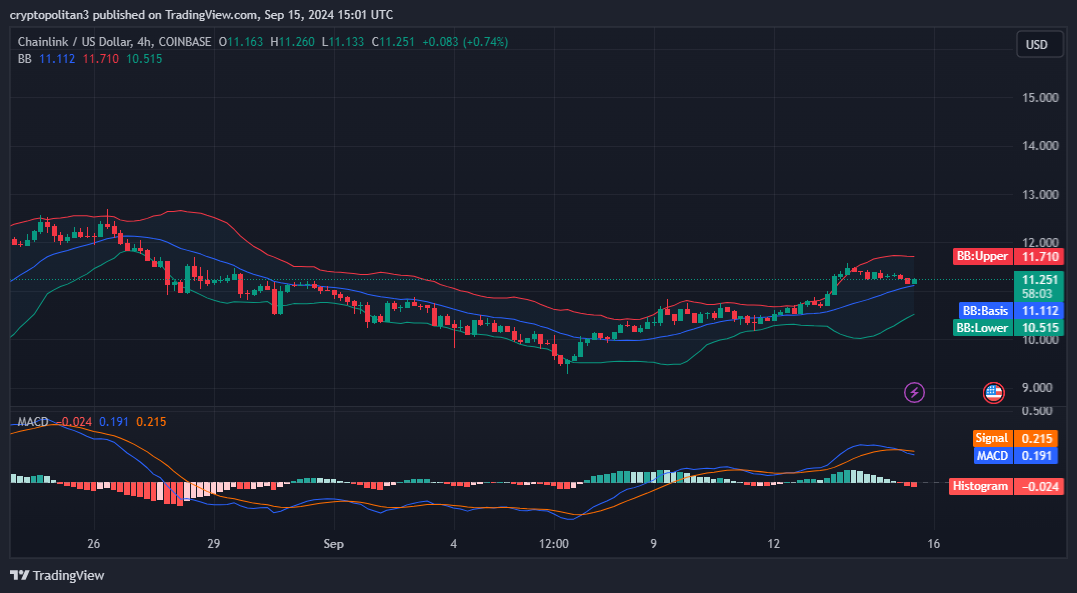Click the 26 date on time axis
1077x593 pixels.
[94, 544]
